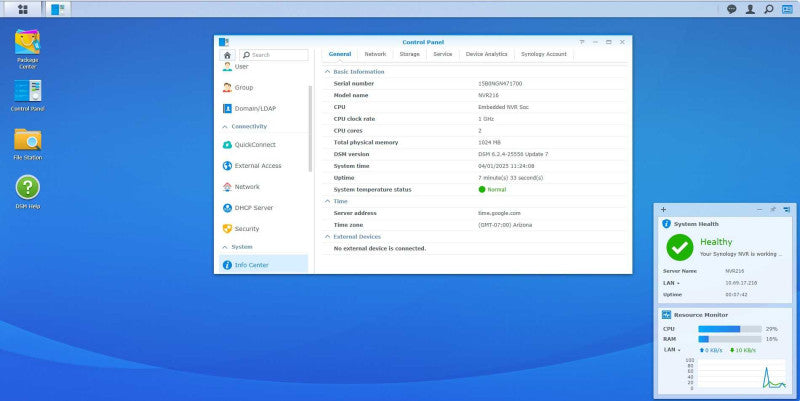This screenshot has height=401, width=800.
Task: Switch to the Storage tab
Action: pos(410,54)
